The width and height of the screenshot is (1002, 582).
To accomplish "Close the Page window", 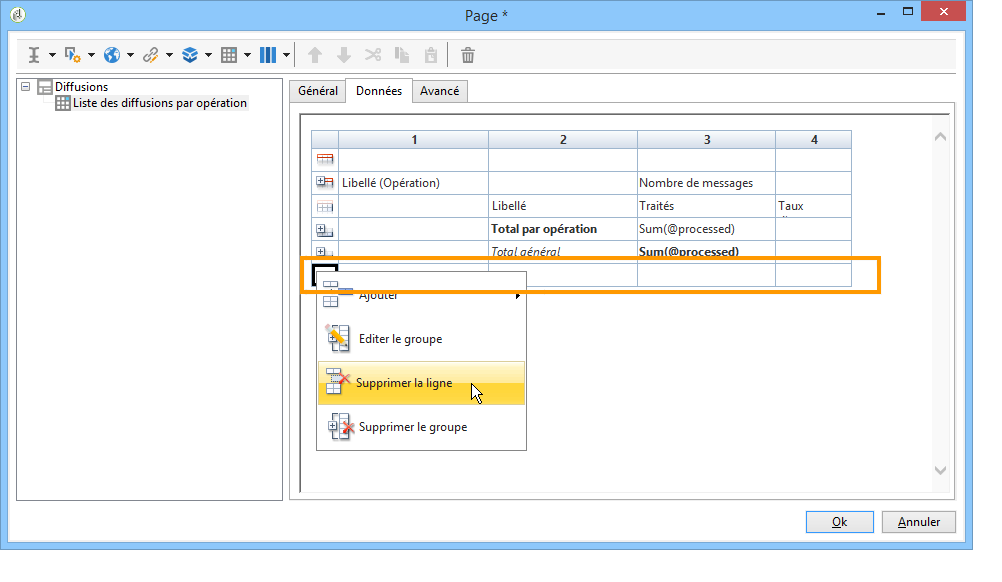I will (943, 11).
